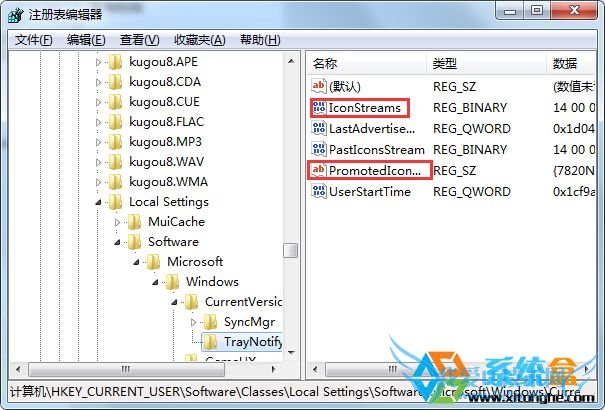
Task: Expand the kugou8.WMA key
Action: point(98,182)
